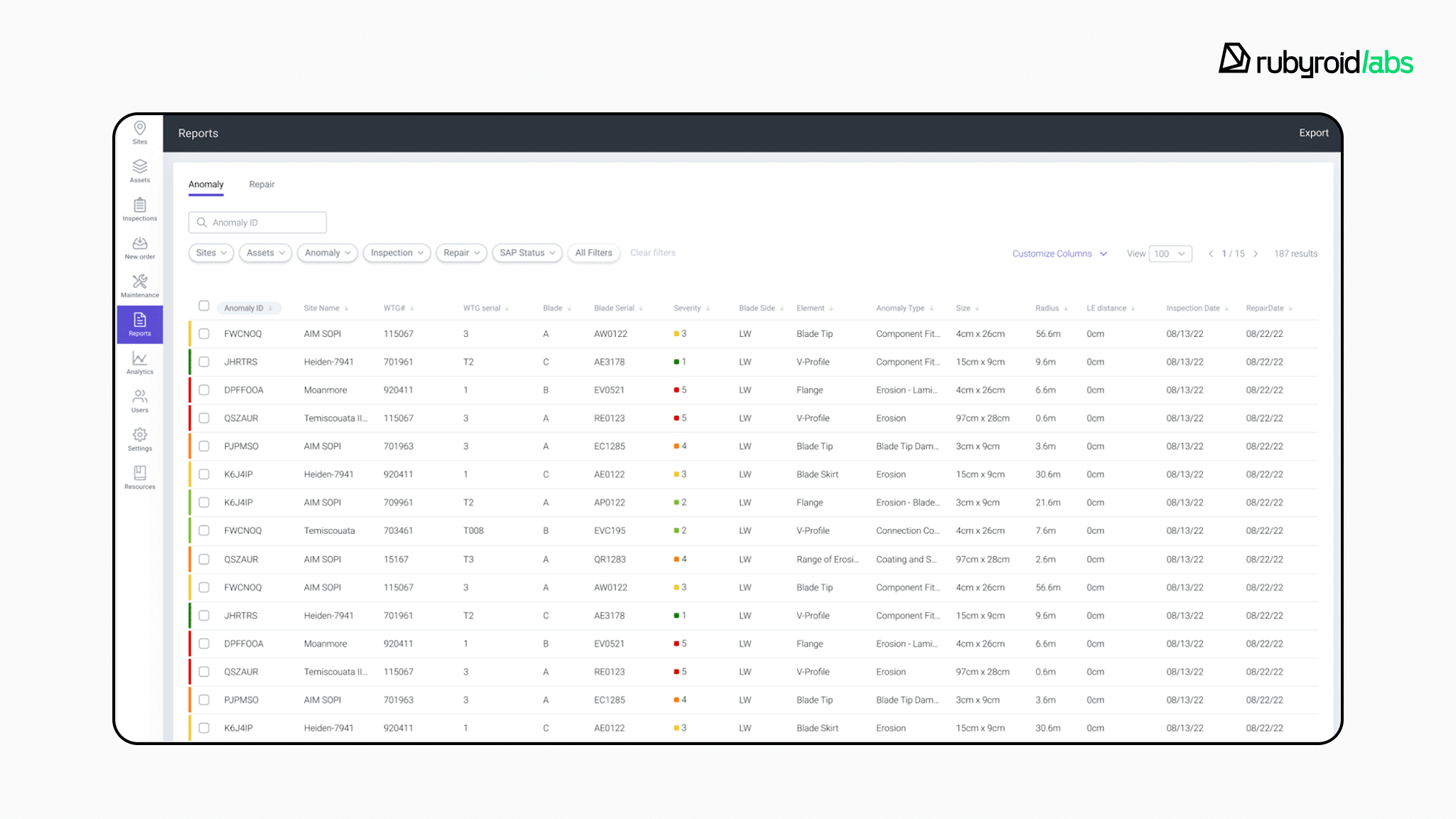Click the Assets sidebar icon
Screen dimensions: 1456x819
tap(139, 170)
